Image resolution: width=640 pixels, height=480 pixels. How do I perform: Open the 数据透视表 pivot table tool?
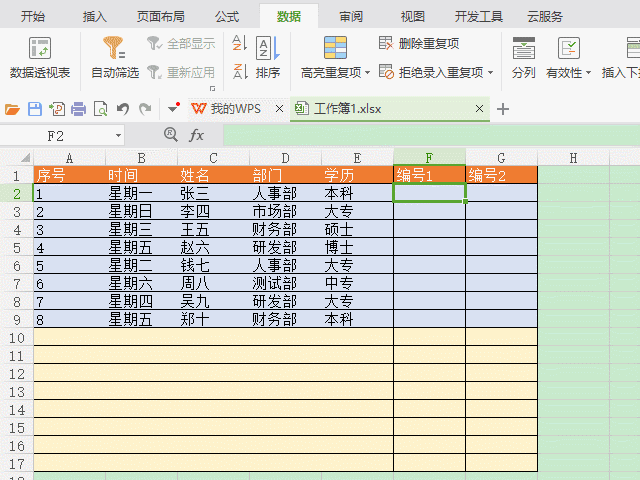[x=40, y=58]
